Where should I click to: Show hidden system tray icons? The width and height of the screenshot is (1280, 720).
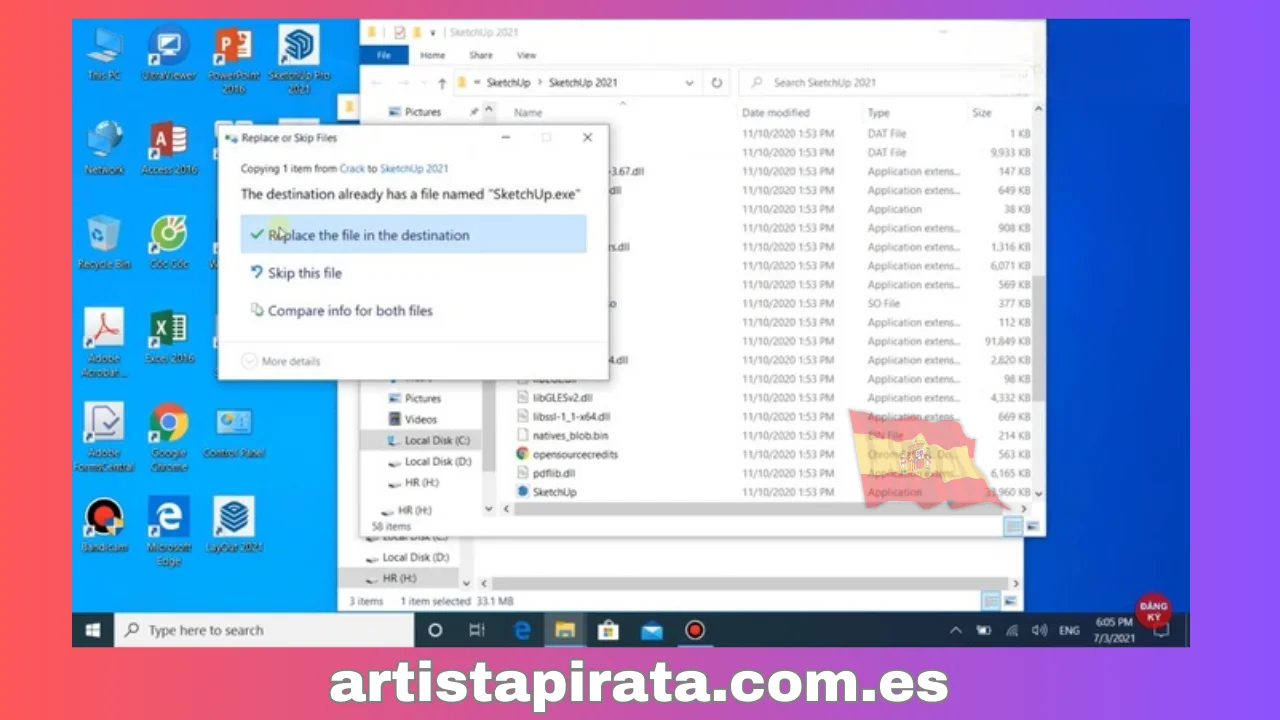pyautogui.click(x=955, y=631)
